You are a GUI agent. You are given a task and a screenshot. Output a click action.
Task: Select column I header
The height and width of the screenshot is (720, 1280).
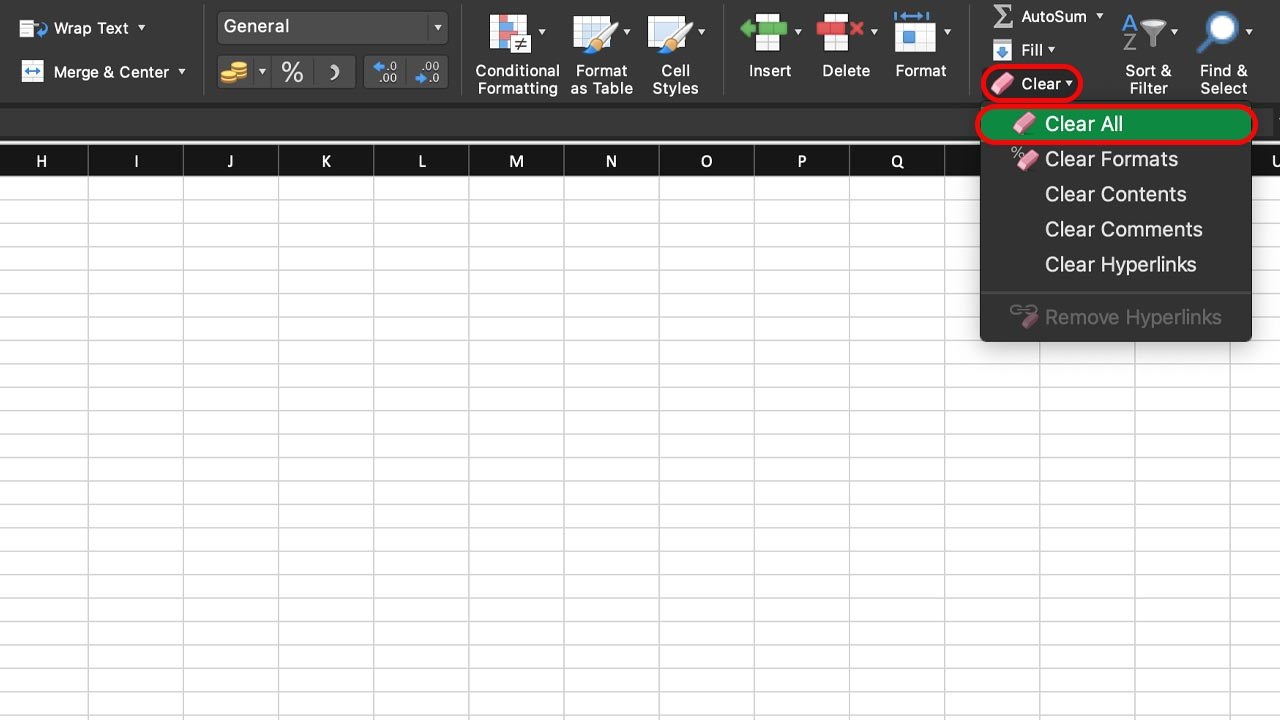136,161
